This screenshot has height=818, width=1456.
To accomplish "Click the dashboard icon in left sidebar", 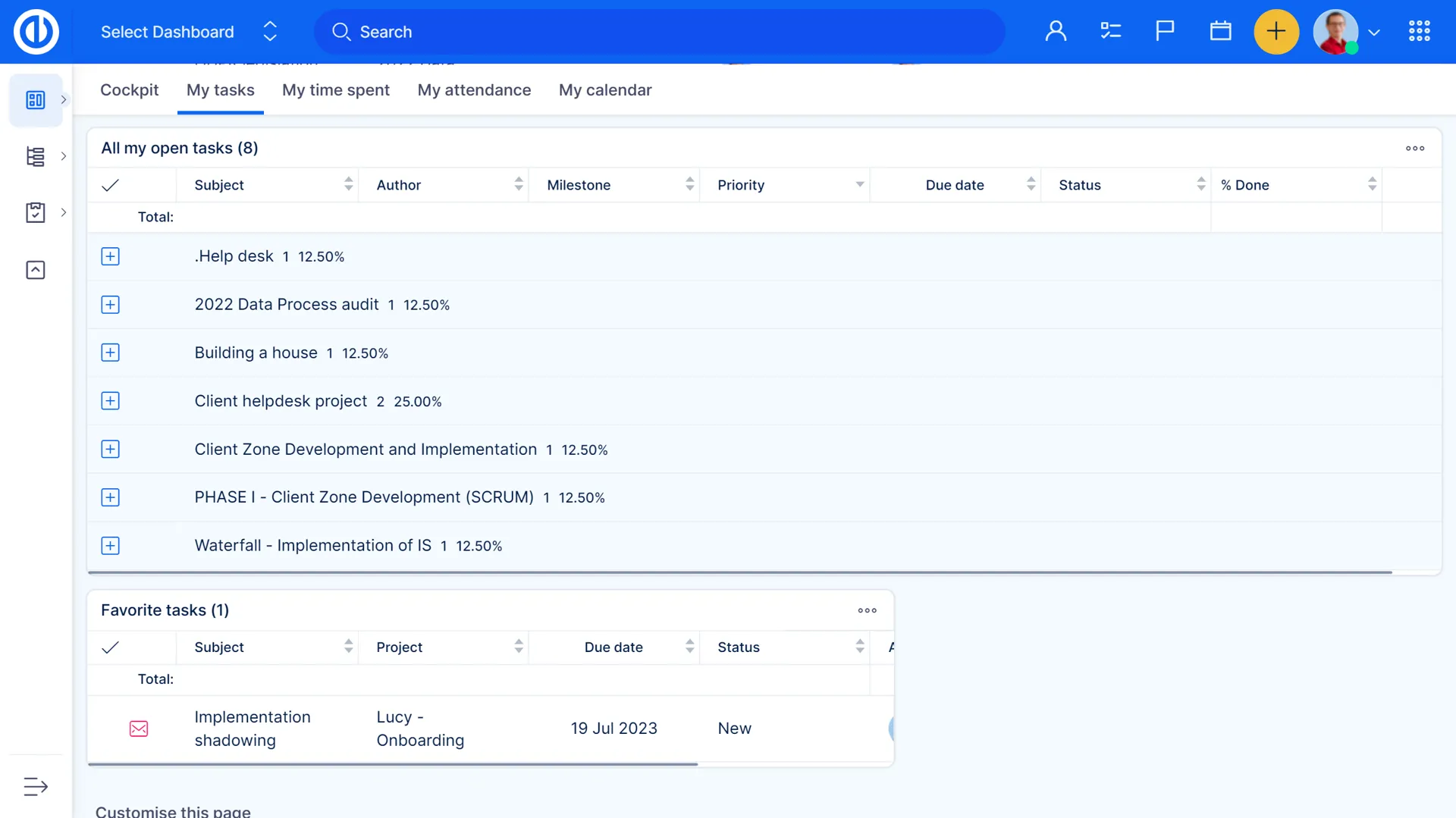I will (x=36, y=100).
